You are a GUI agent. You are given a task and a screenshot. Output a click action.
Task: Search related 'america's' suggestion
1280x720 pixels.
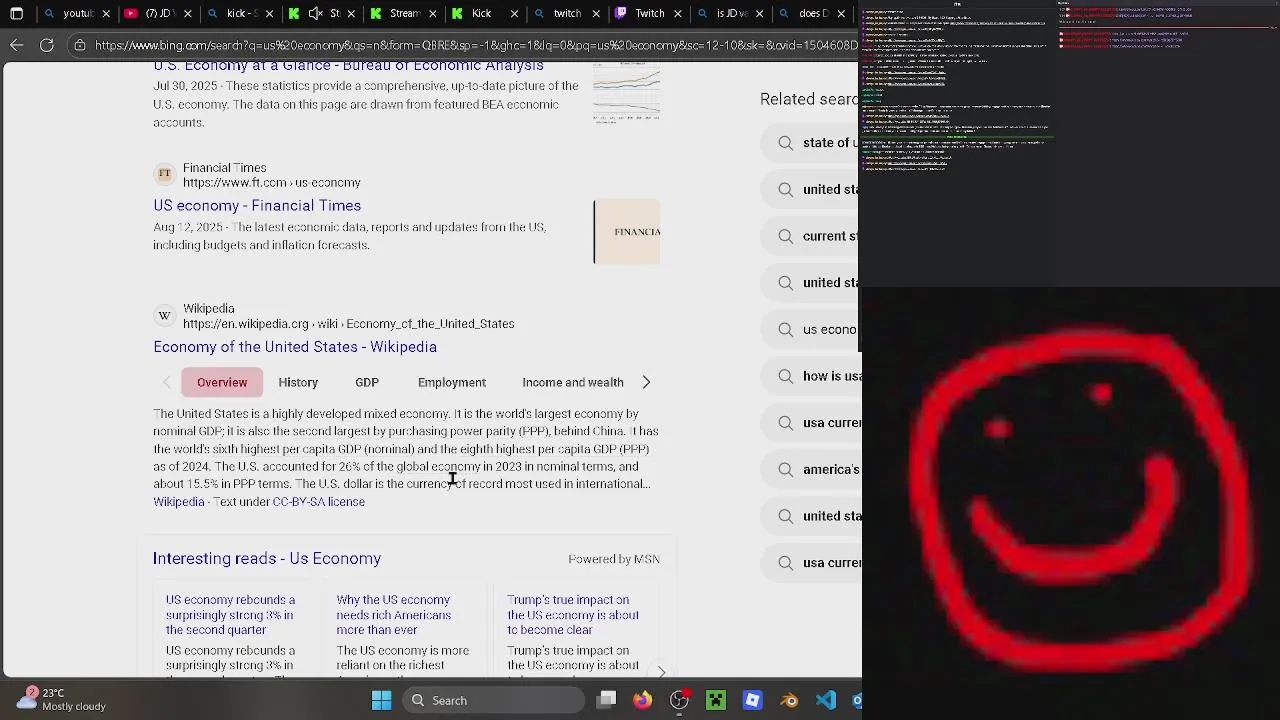[811, 469]
